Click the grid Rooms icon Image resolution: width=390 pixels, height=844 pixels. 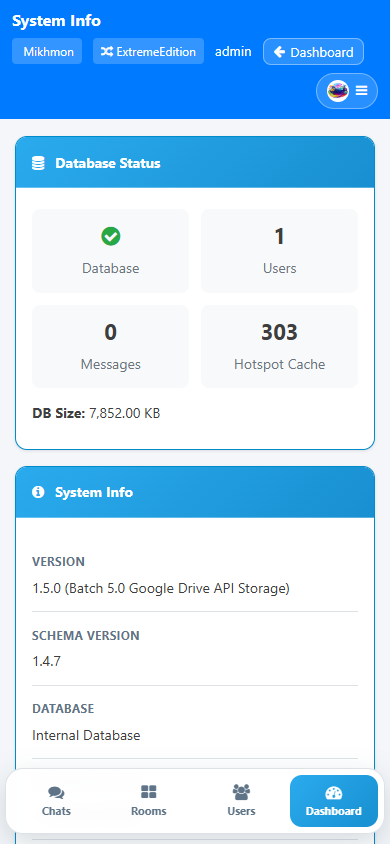(148, 792)
